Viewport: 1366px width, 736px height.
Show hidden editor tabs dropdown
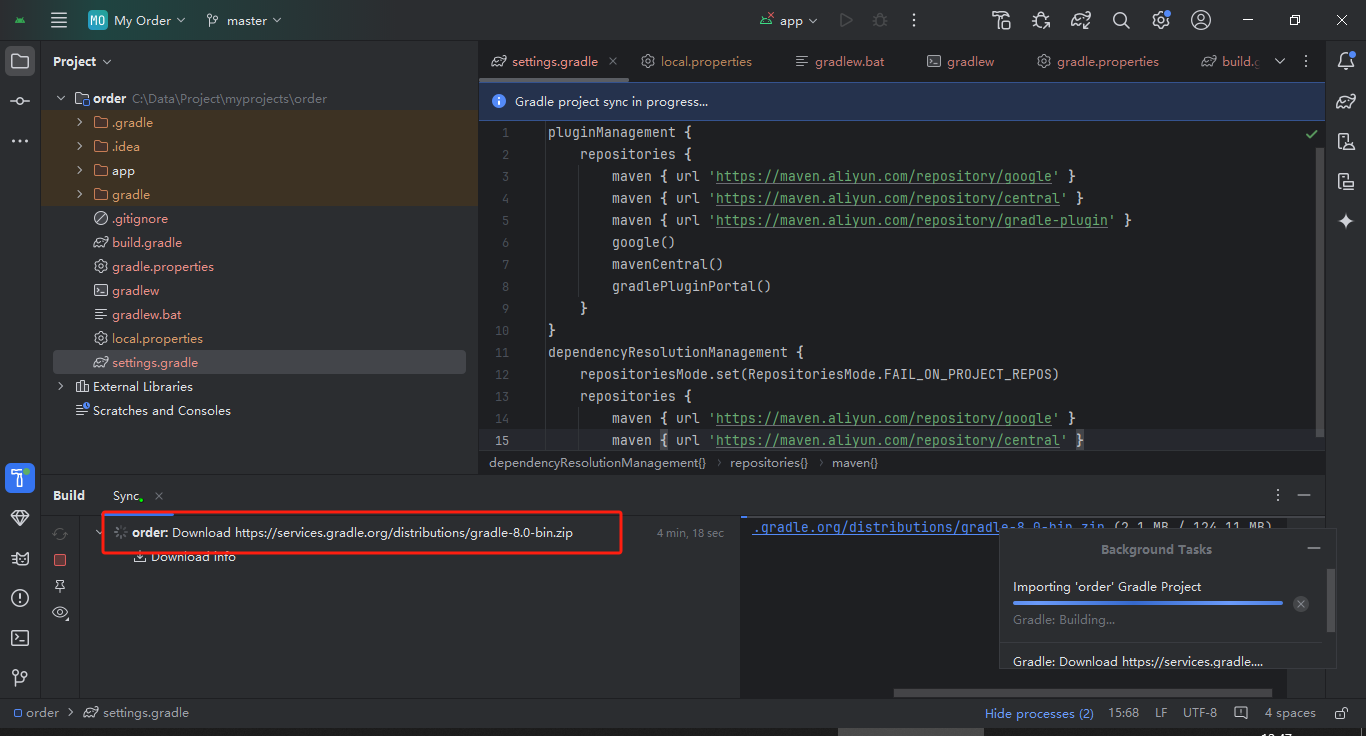tap(1280, 61)
